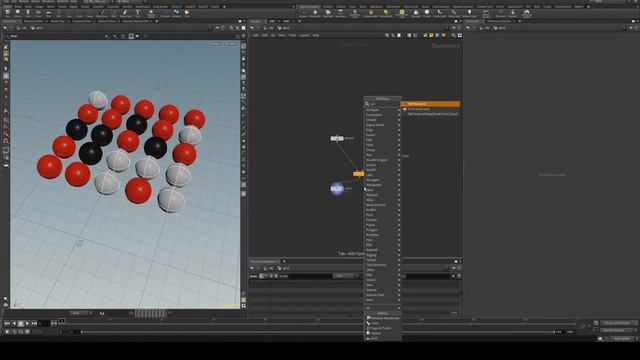The height and width of the screenshot is (360, 640).
Task: Click the Group field in parameter pane
Action: (x=311, y=276)
